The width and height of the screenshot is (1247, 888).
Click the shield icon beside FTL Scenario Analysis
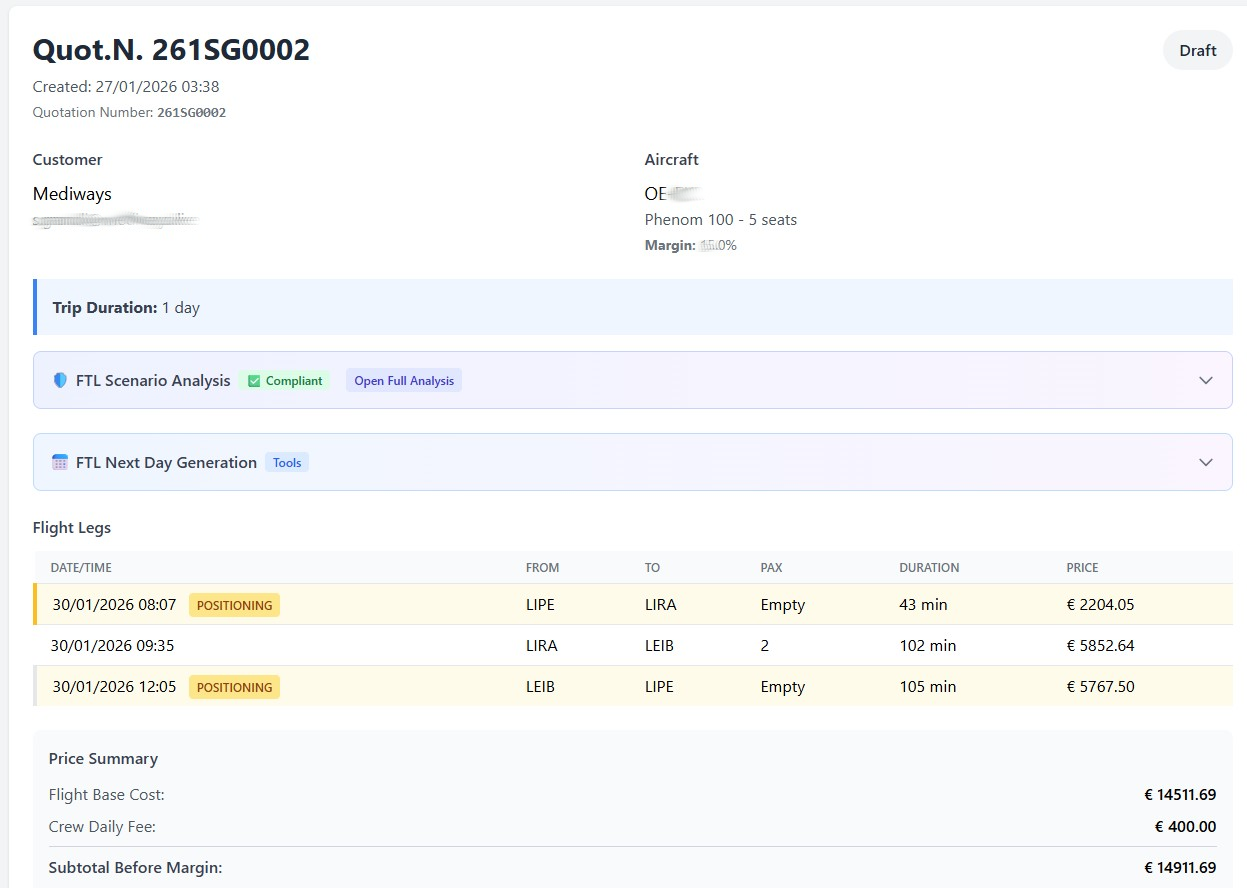[x=60, y=381]
